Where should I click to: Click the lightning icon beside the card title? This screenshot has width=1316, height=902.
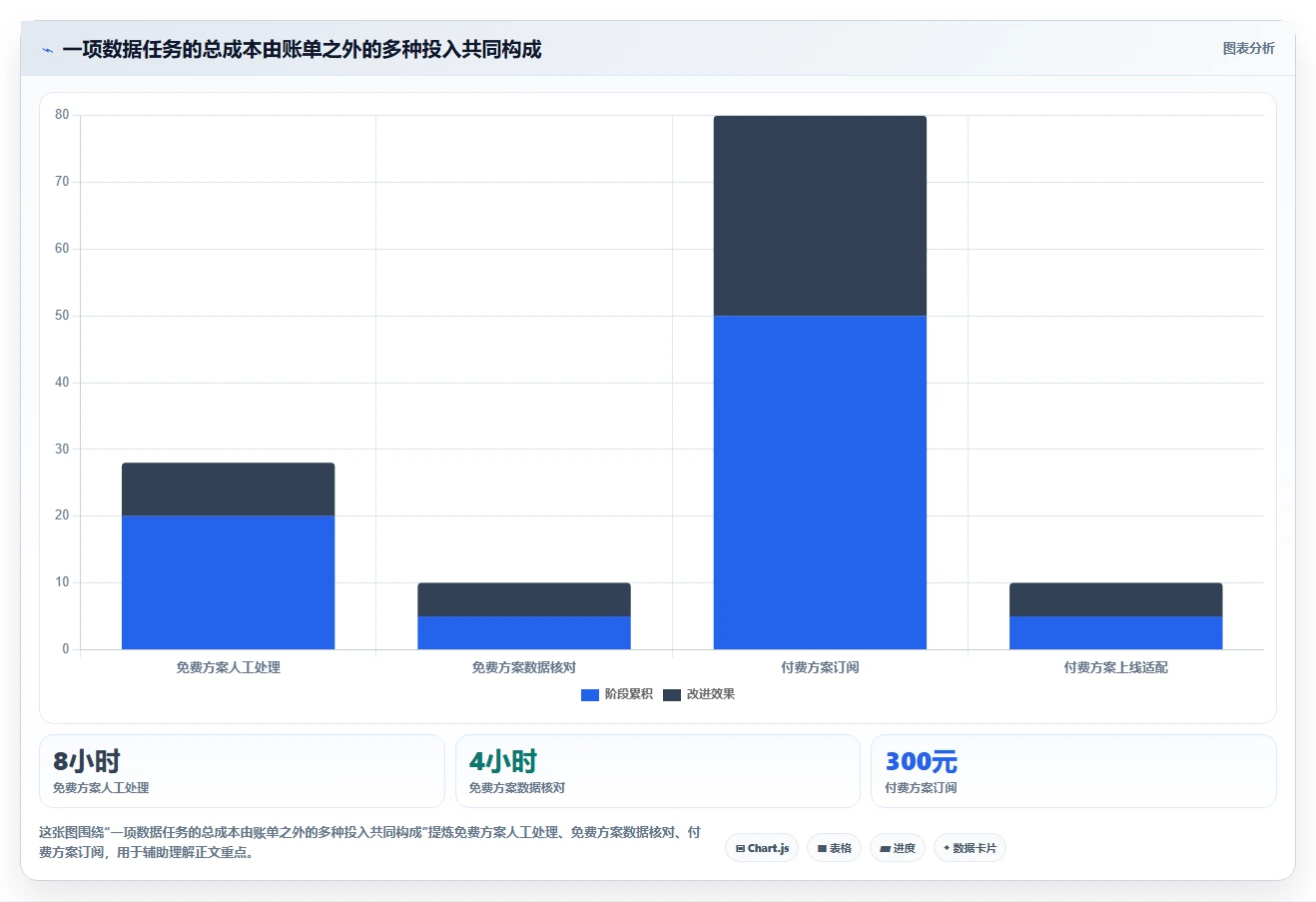[47, 50]
